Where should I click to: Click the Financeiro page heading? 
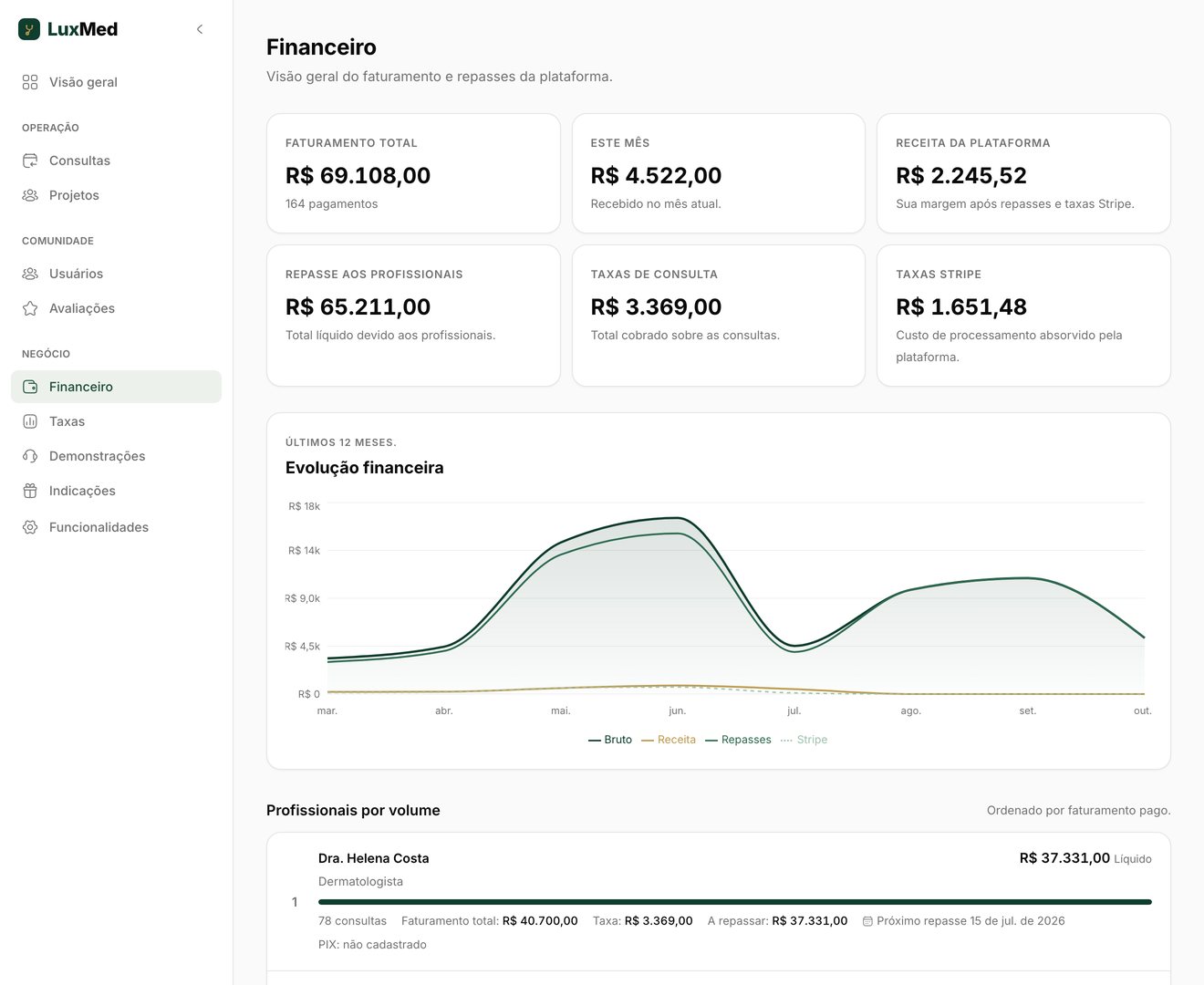tap(321, 47)
